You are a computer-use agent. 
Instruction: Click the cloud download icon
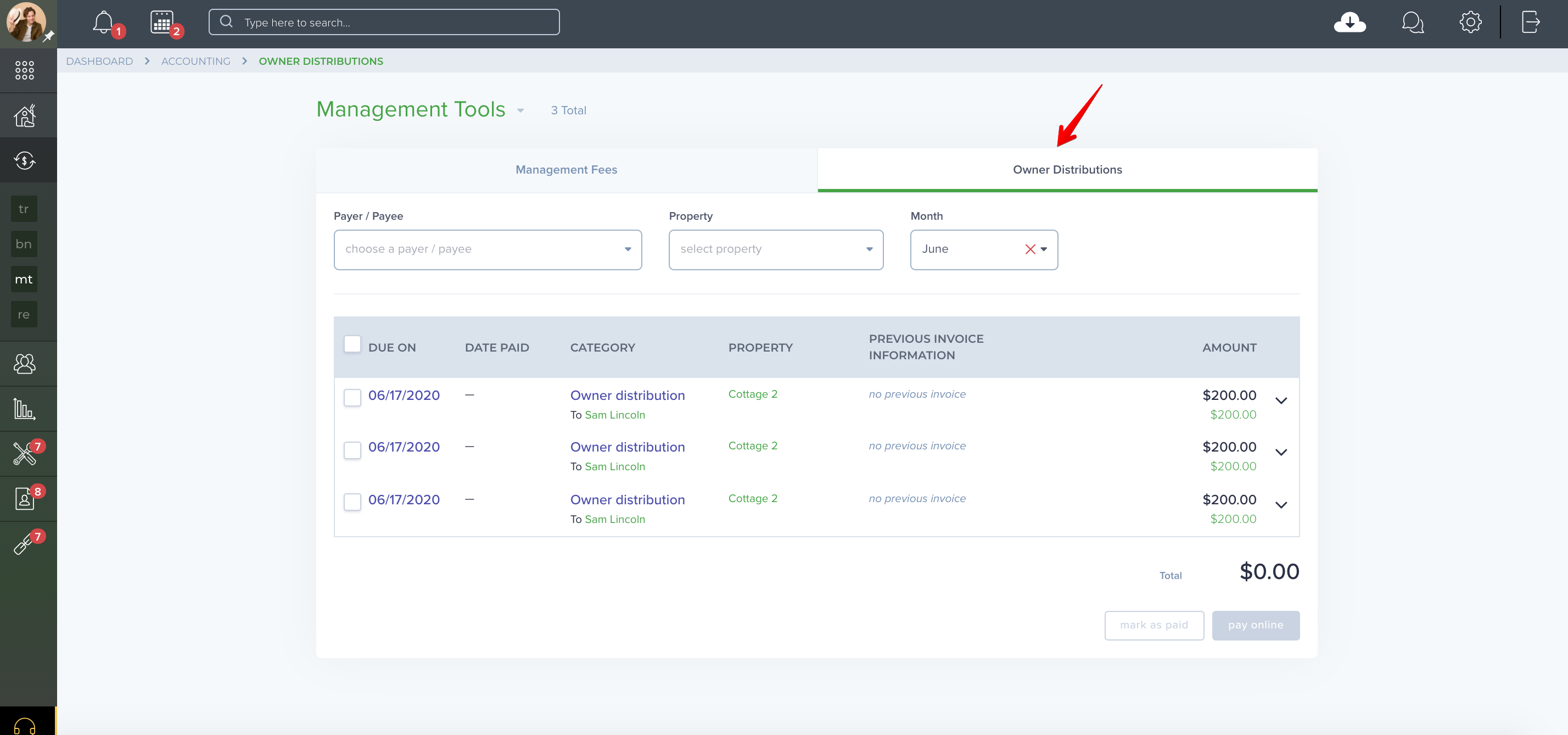click(x=1349, y=23)
